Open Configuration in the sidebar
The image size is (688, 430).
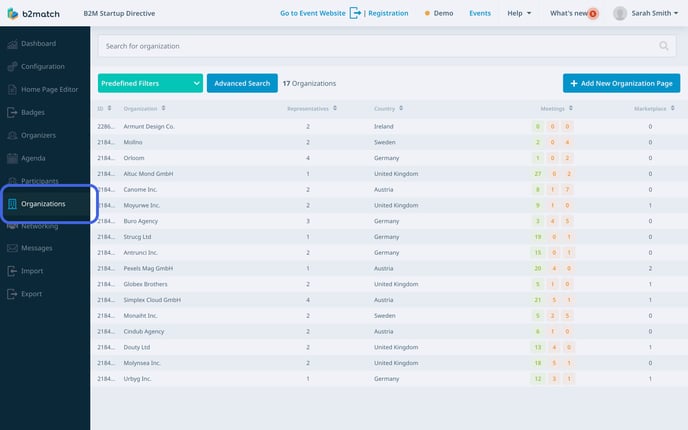pyautogui.click(x=43, y=66)
